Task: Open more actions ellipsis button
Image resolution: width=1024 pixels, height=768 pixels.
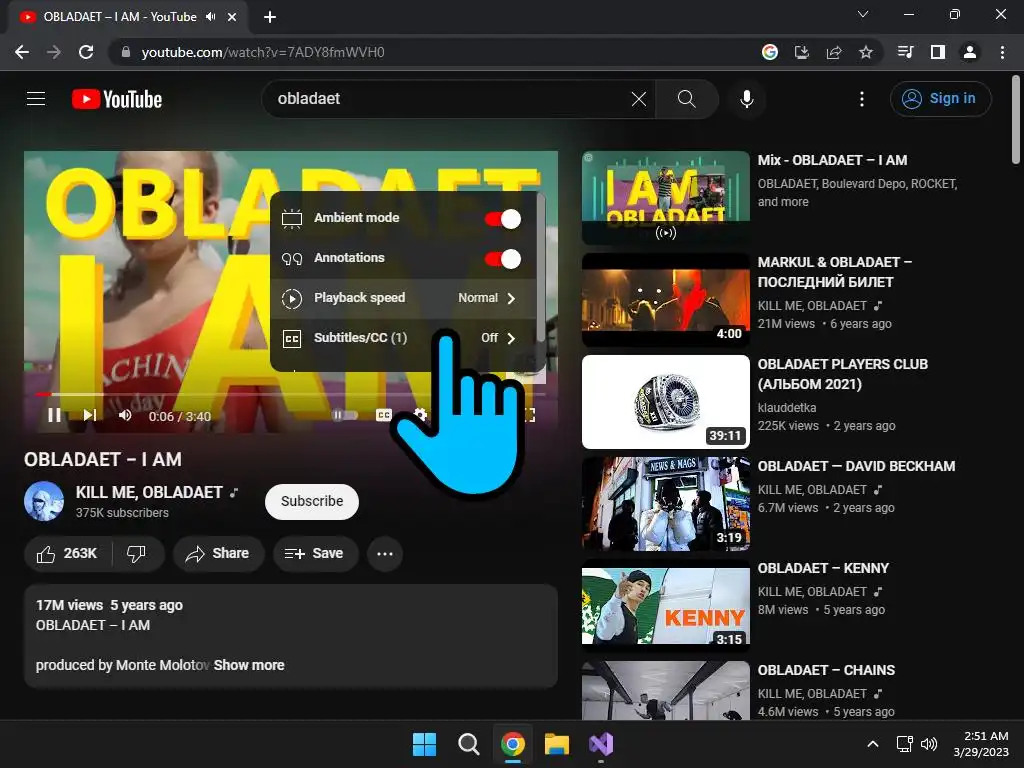Action: click(x=385, y=554)
